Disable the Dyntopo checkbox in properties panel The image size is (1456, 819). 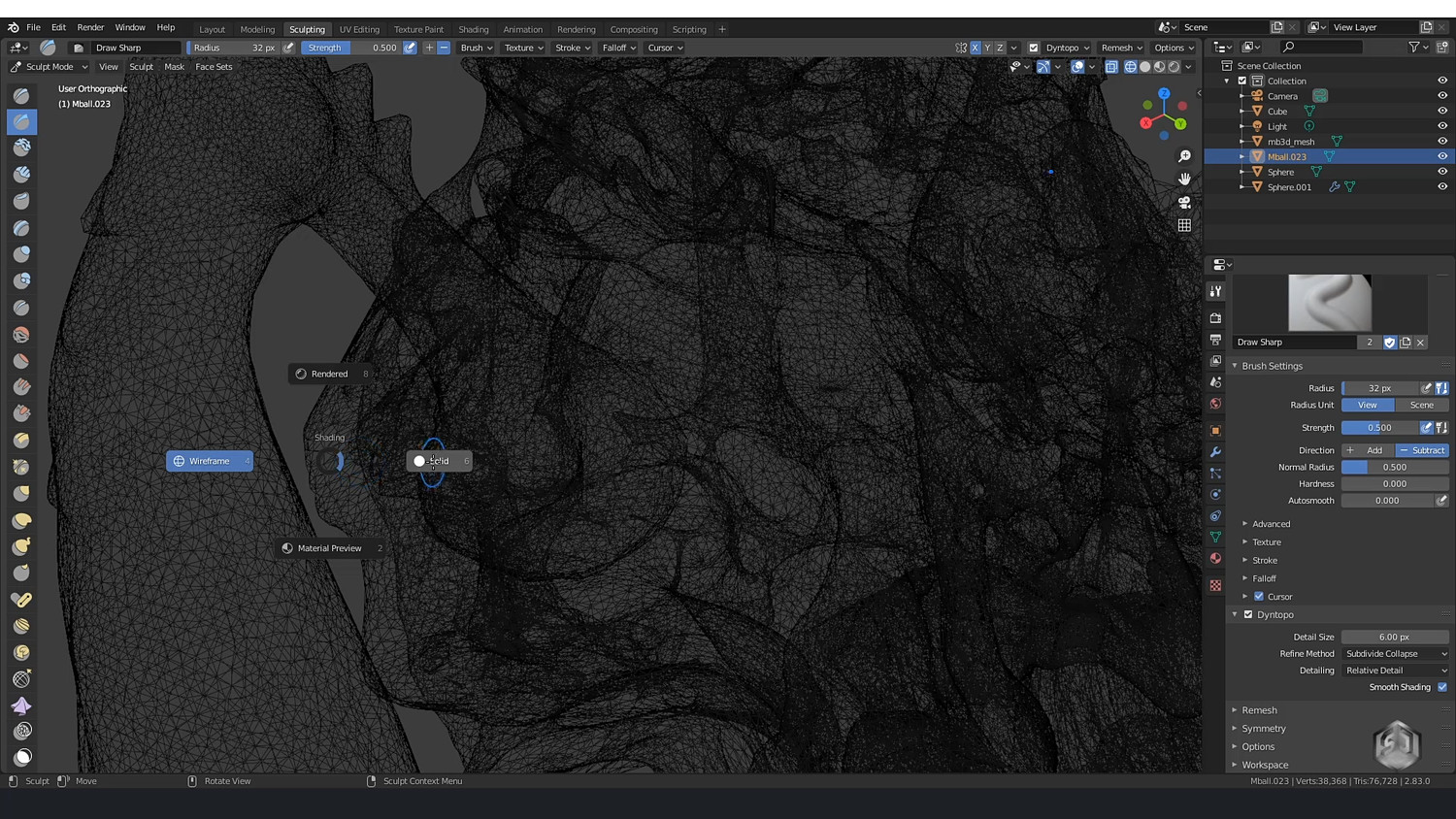(1248, 614)
